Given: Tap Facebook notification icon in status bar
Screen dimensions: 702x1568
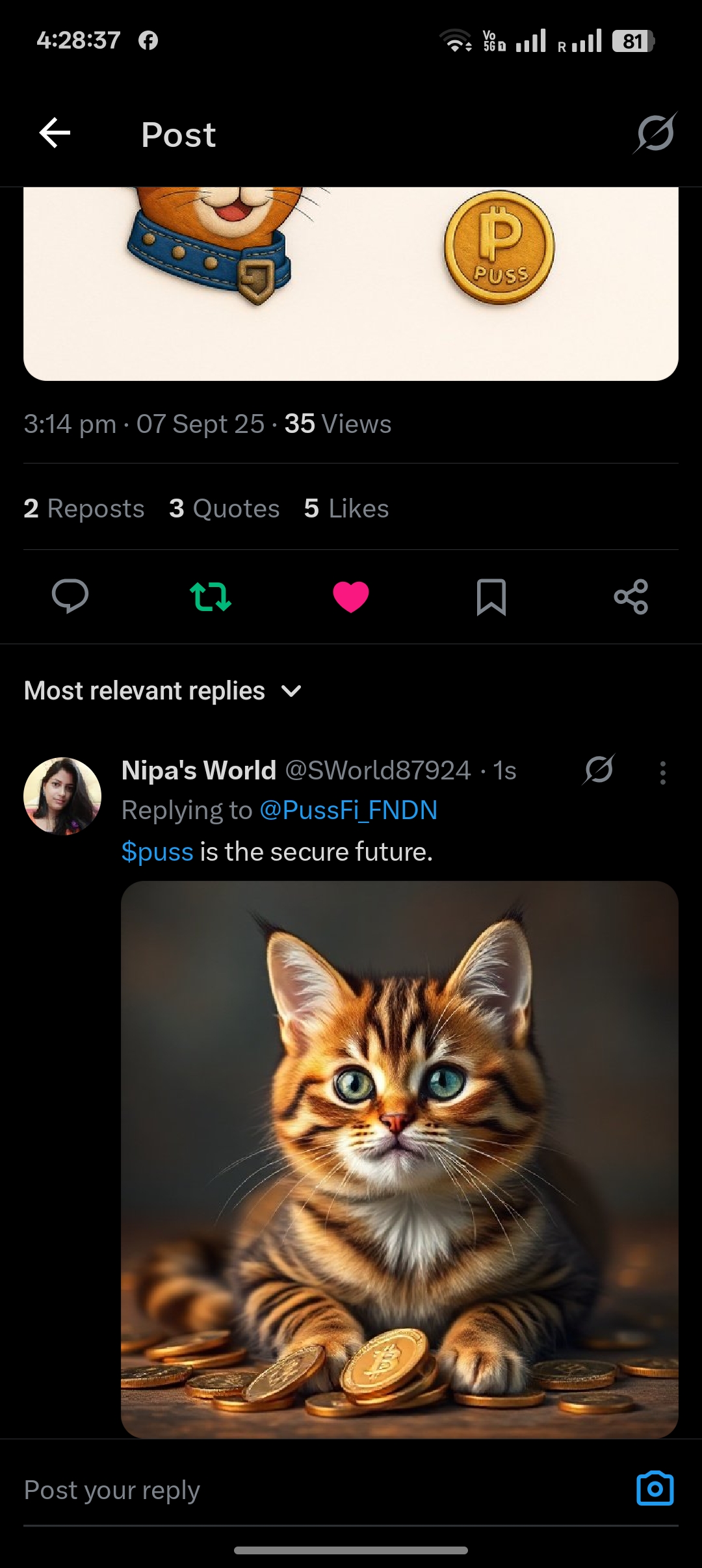Looking at the screenshot, I should pyautogui.click(x=148, y=41).
